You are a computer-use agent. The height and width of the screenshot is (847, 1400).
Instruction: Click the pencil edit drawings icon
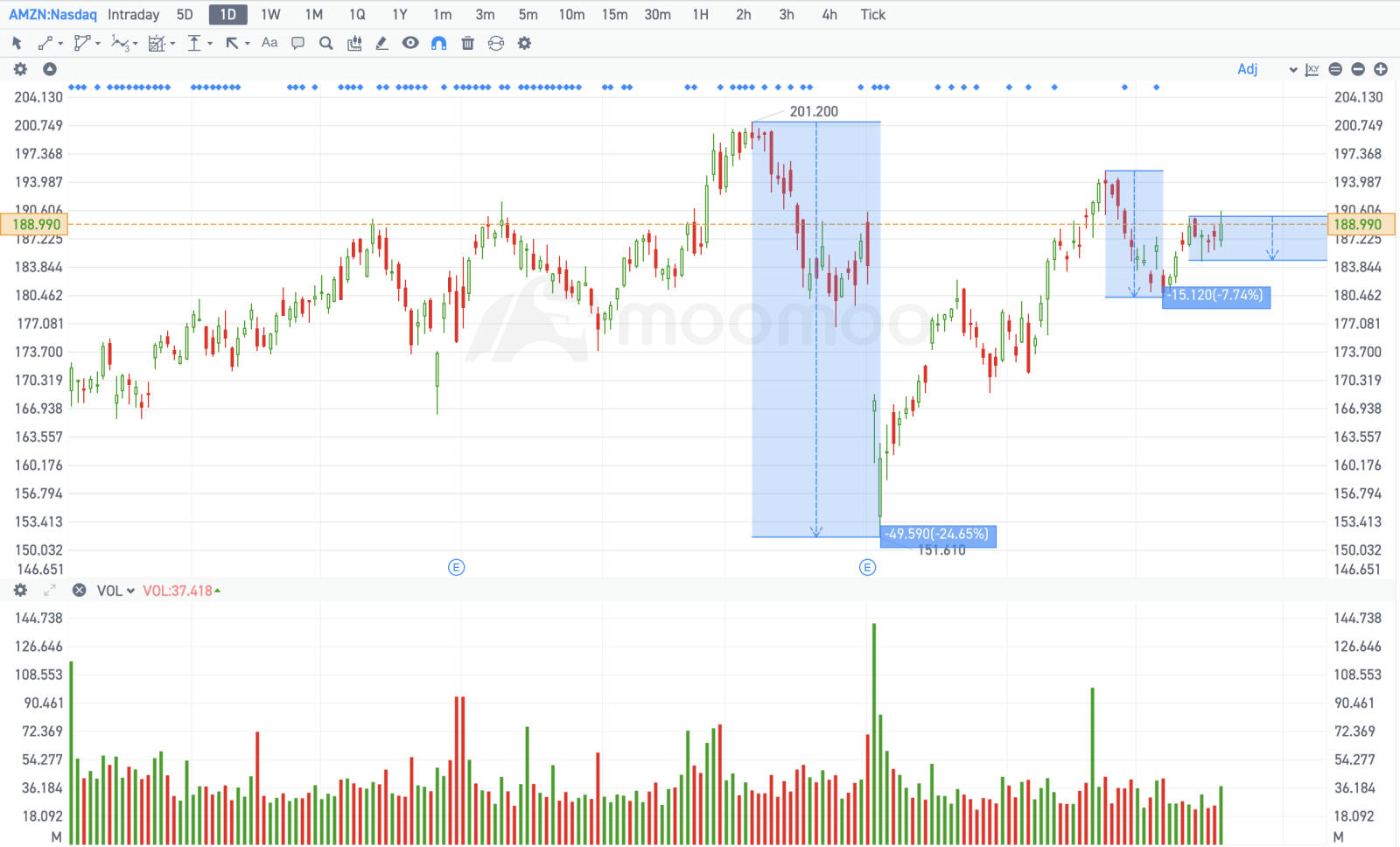381,43
